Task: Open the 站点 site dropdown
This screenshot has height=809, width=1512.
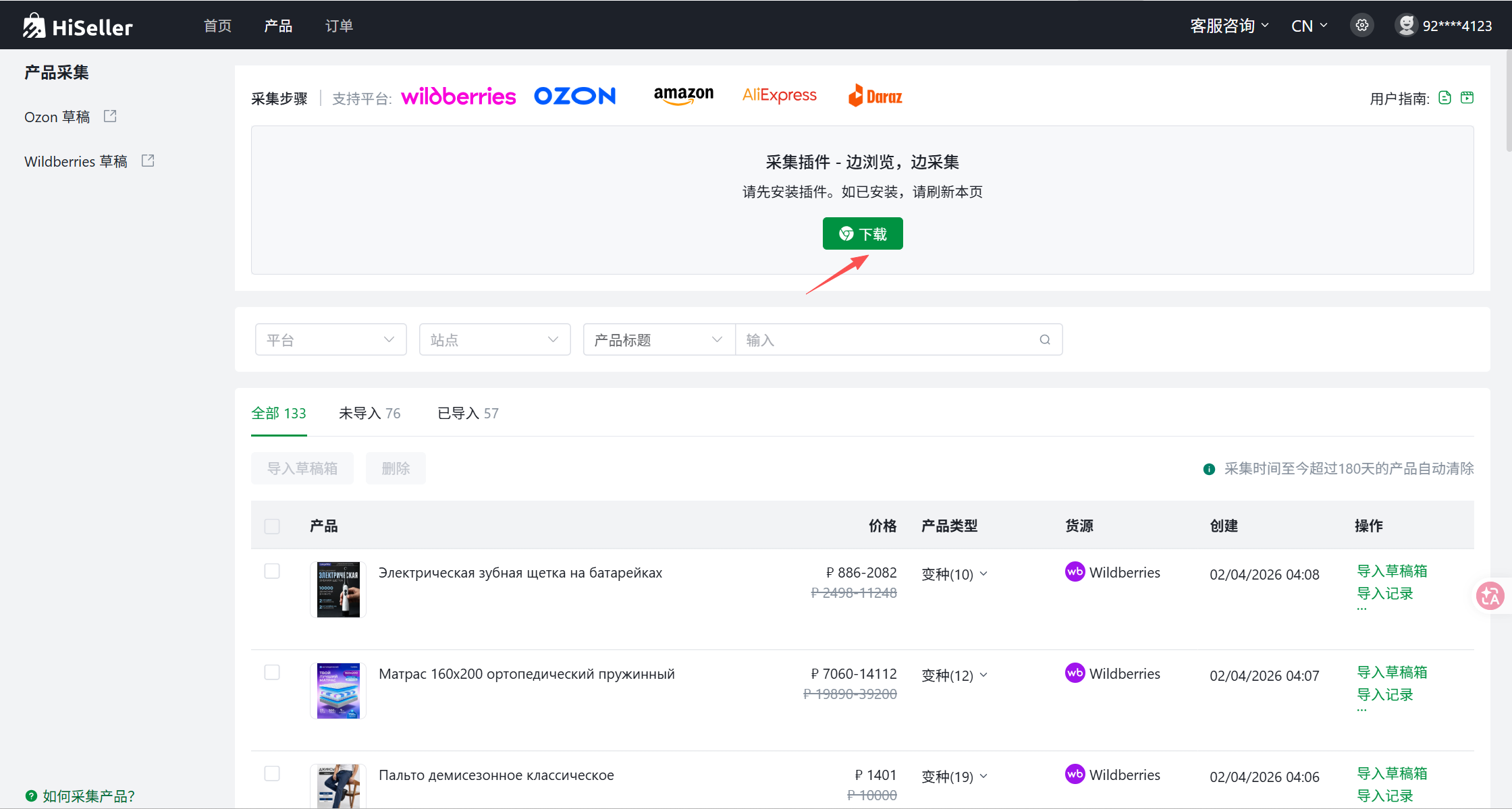Action: (x=494, y=339)
